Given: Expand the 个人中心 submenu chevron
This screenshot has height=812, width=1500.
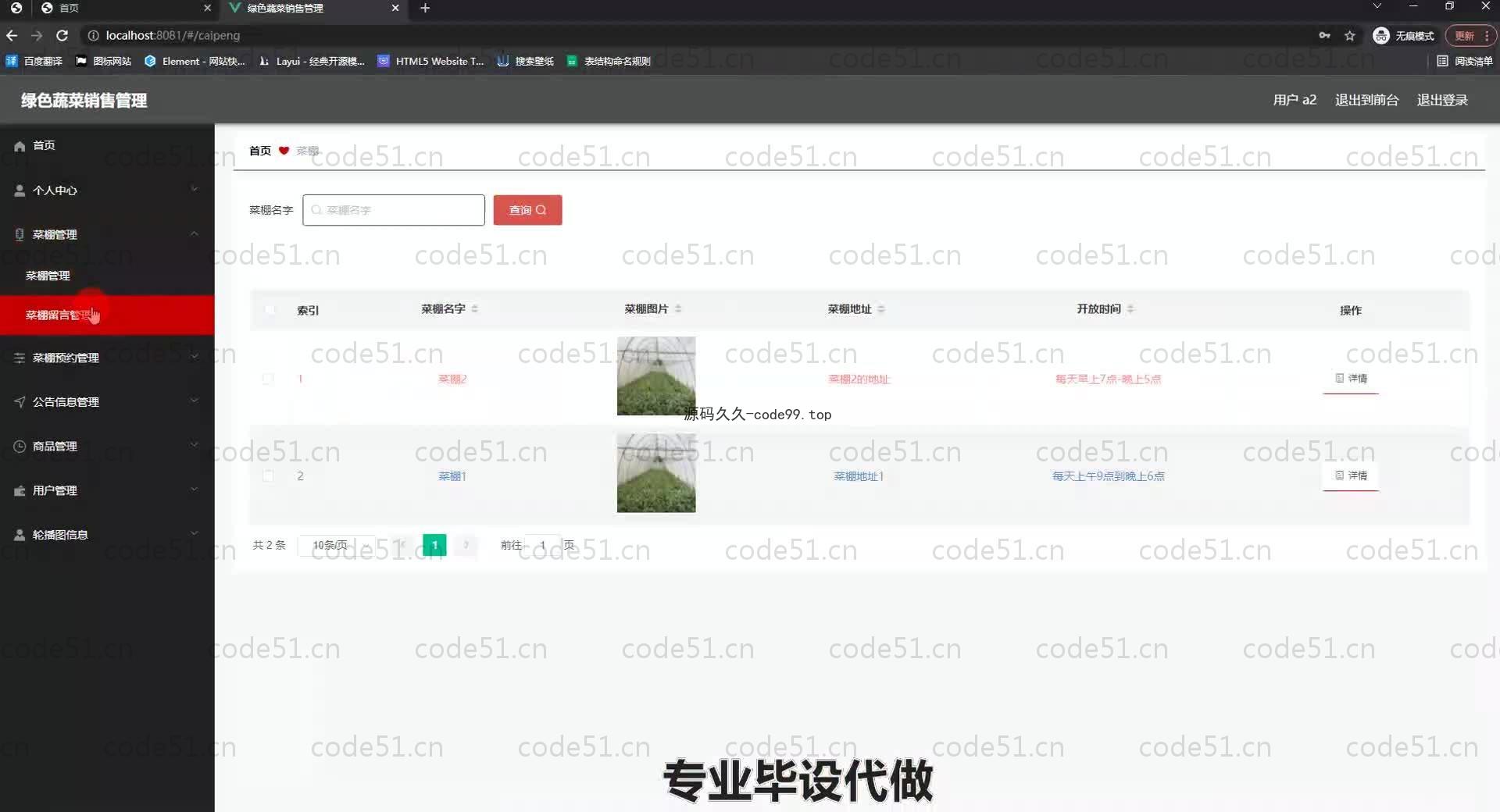Looking at the screenshot, I should pos(194,190).
